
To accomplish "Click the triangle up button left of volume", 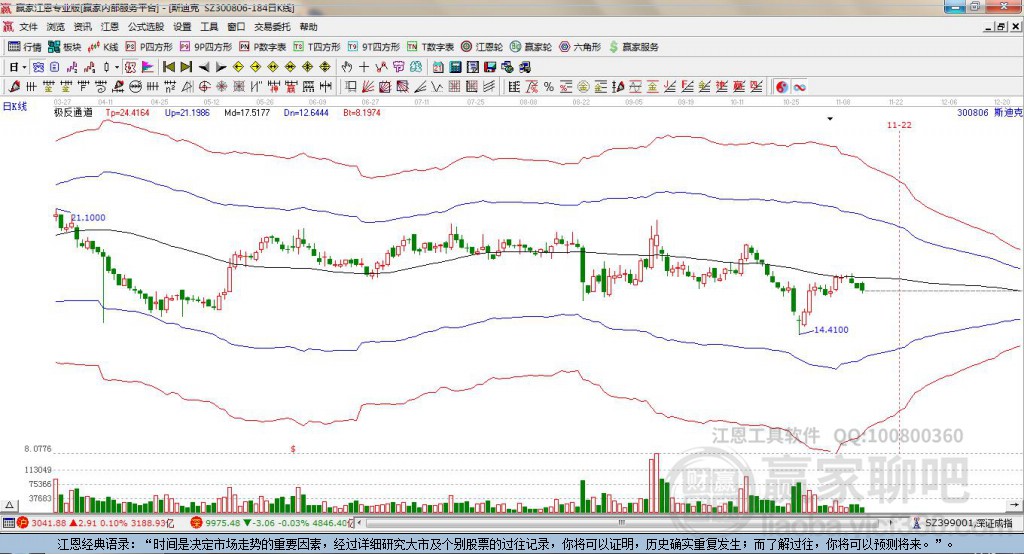I will click(x=9, y=505).
